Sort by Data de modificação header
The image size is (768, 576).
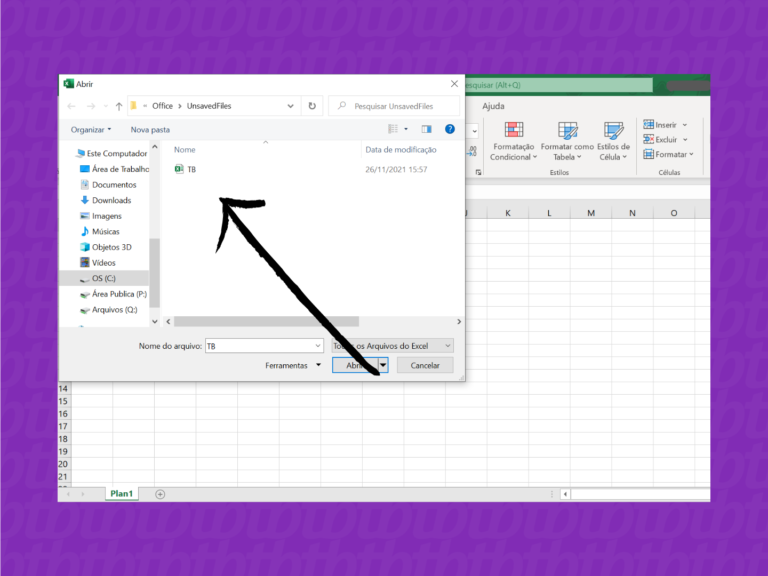pos(401,149)
